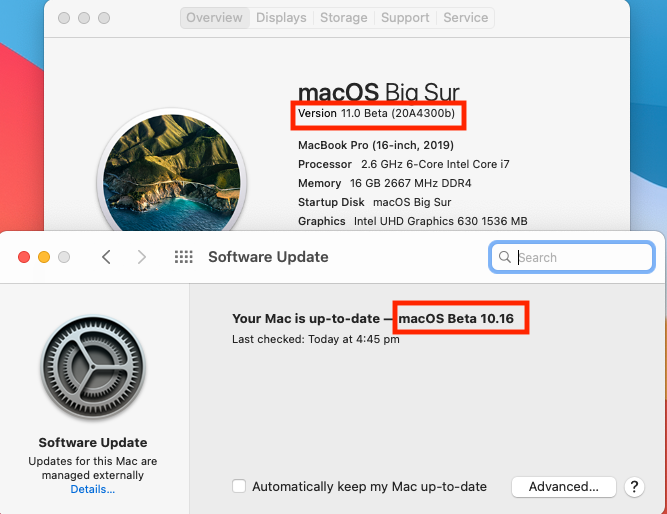667x514 pixels.
Task: Click the Big Sur landscape image
Action: pyautogui.click(x=172, y=174)
